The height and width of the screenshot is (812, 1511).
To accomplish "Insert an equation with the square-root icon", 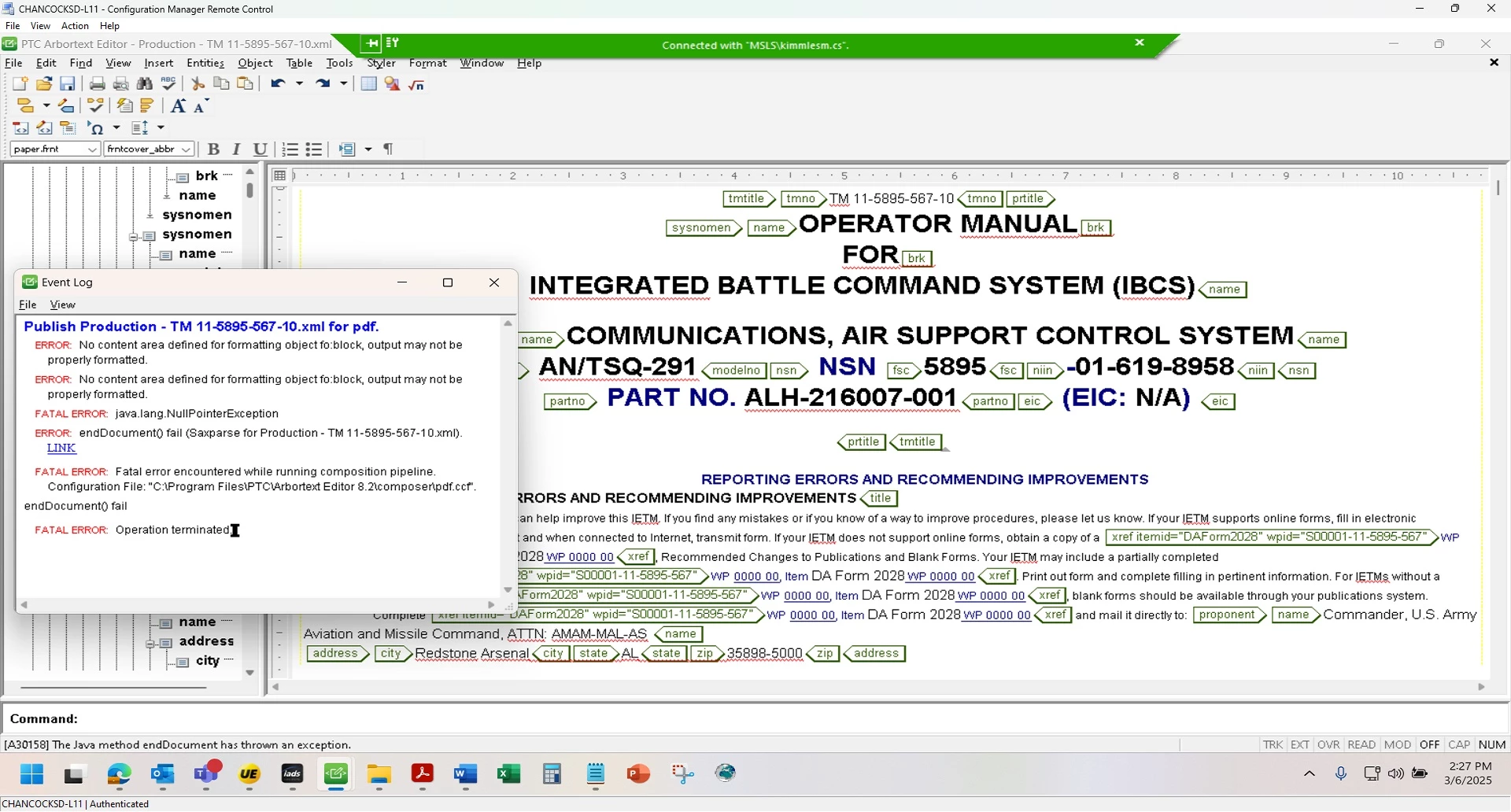I will [417, 84].
